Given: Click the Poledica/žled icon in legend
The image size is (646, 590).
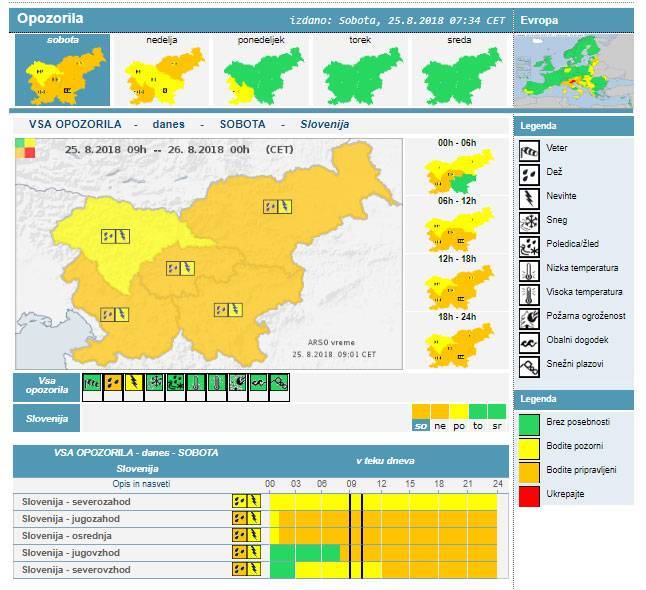Looking at the screenshot, I should (529, 244).
